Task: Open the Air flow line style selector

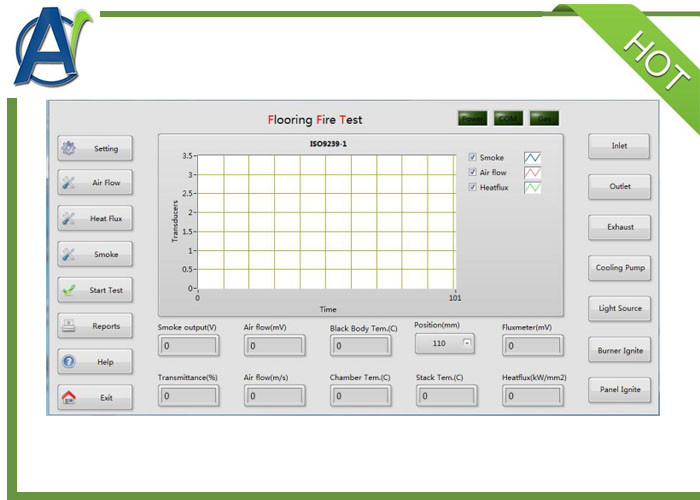Action: pos(533,173)
